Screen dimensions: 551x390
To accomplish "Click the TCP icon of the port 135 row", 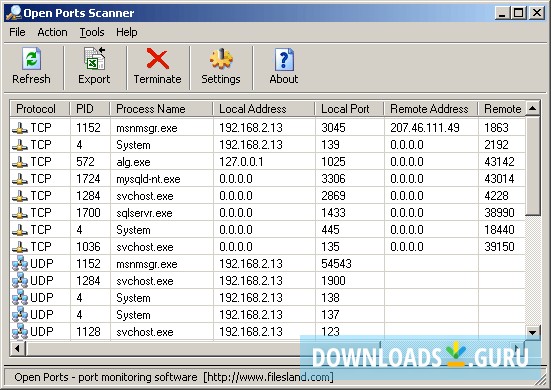I will (20, 247).
